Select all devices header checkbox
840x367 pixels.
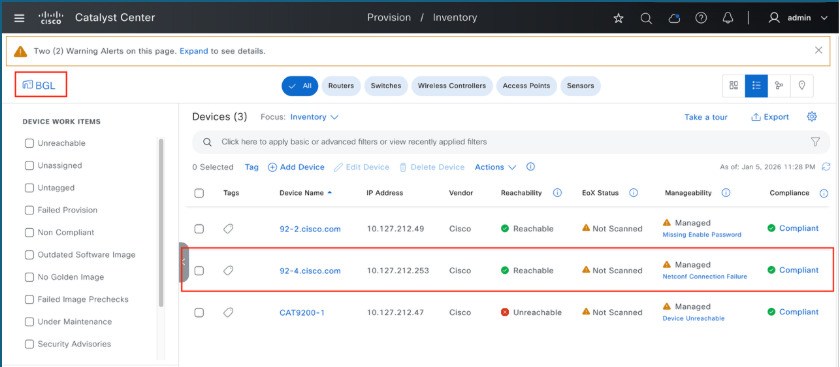pyautogui.click(x=199, y=193)
